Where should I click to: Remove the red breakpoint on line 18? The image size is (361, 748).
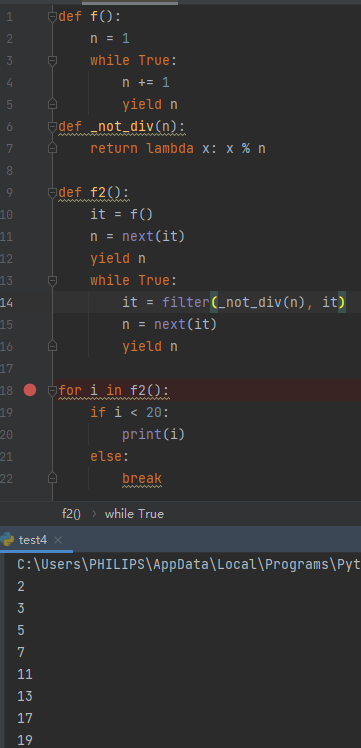(30, 391)
